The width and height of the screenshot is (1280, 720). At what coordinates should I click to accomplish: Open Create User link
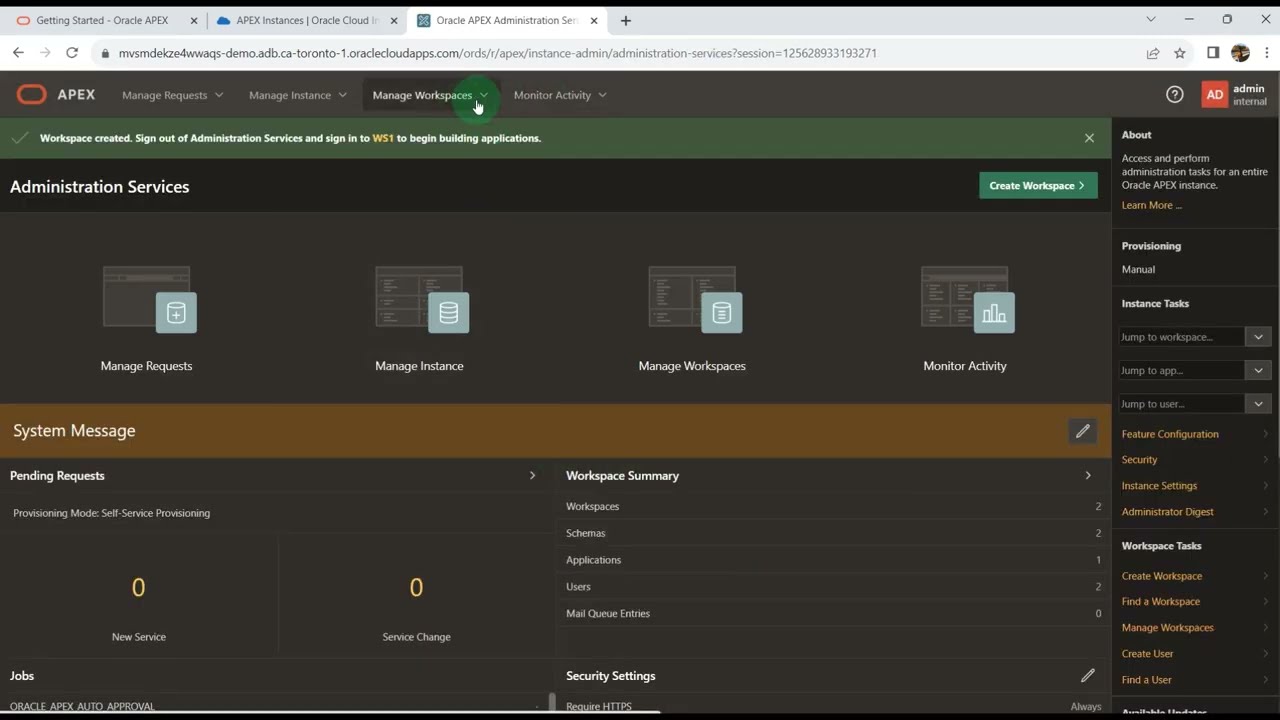click(x=1147, y=654)
